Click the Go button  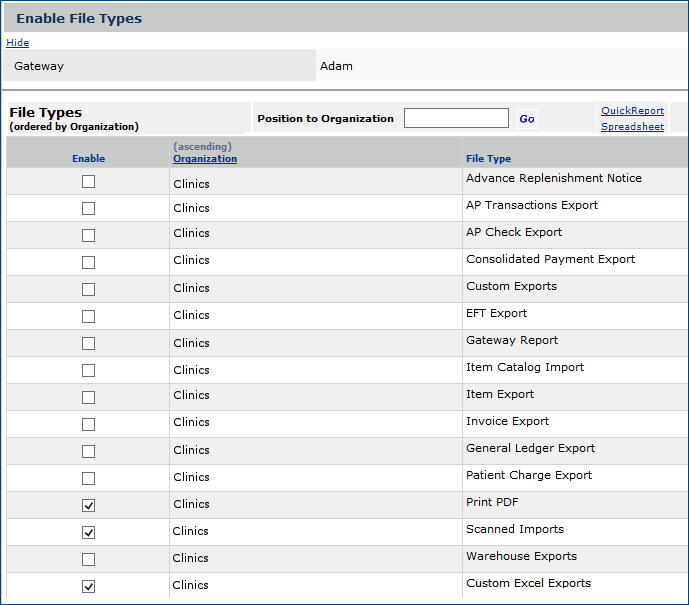click(x=526, y=119)
